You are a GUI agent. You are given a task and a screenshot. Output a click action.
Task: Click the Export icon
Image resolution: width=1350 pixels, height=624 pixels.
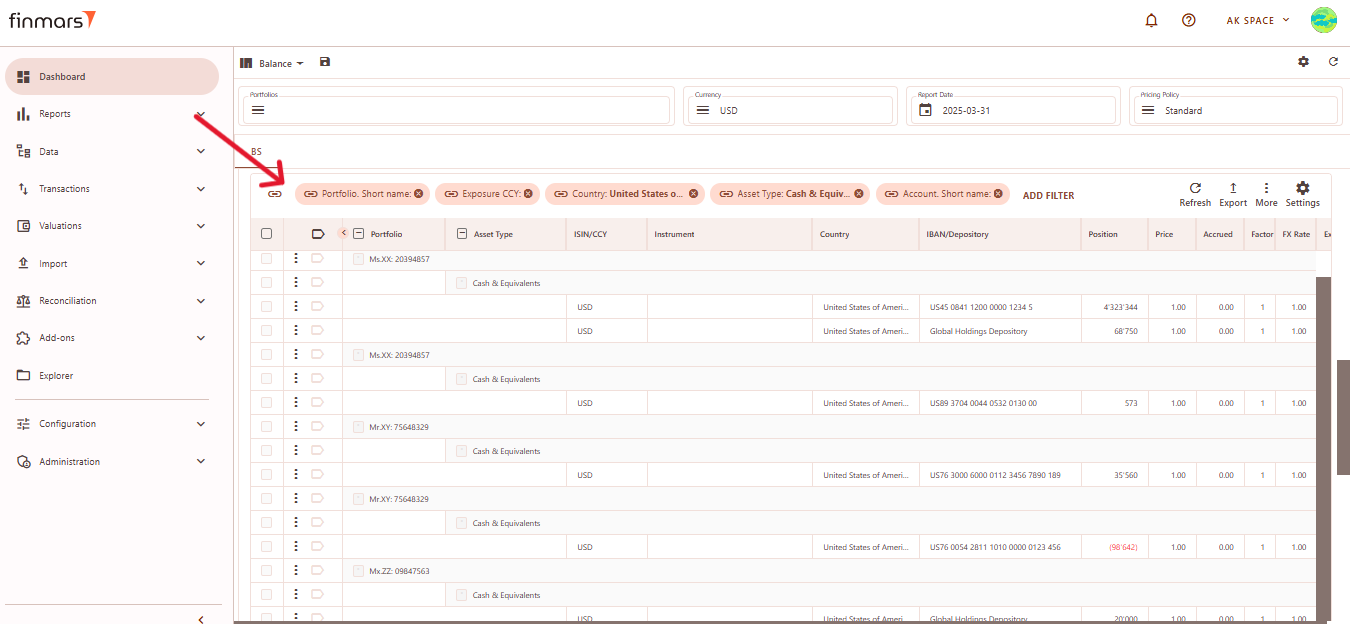pyautogui.click(x=1233, y=188)
